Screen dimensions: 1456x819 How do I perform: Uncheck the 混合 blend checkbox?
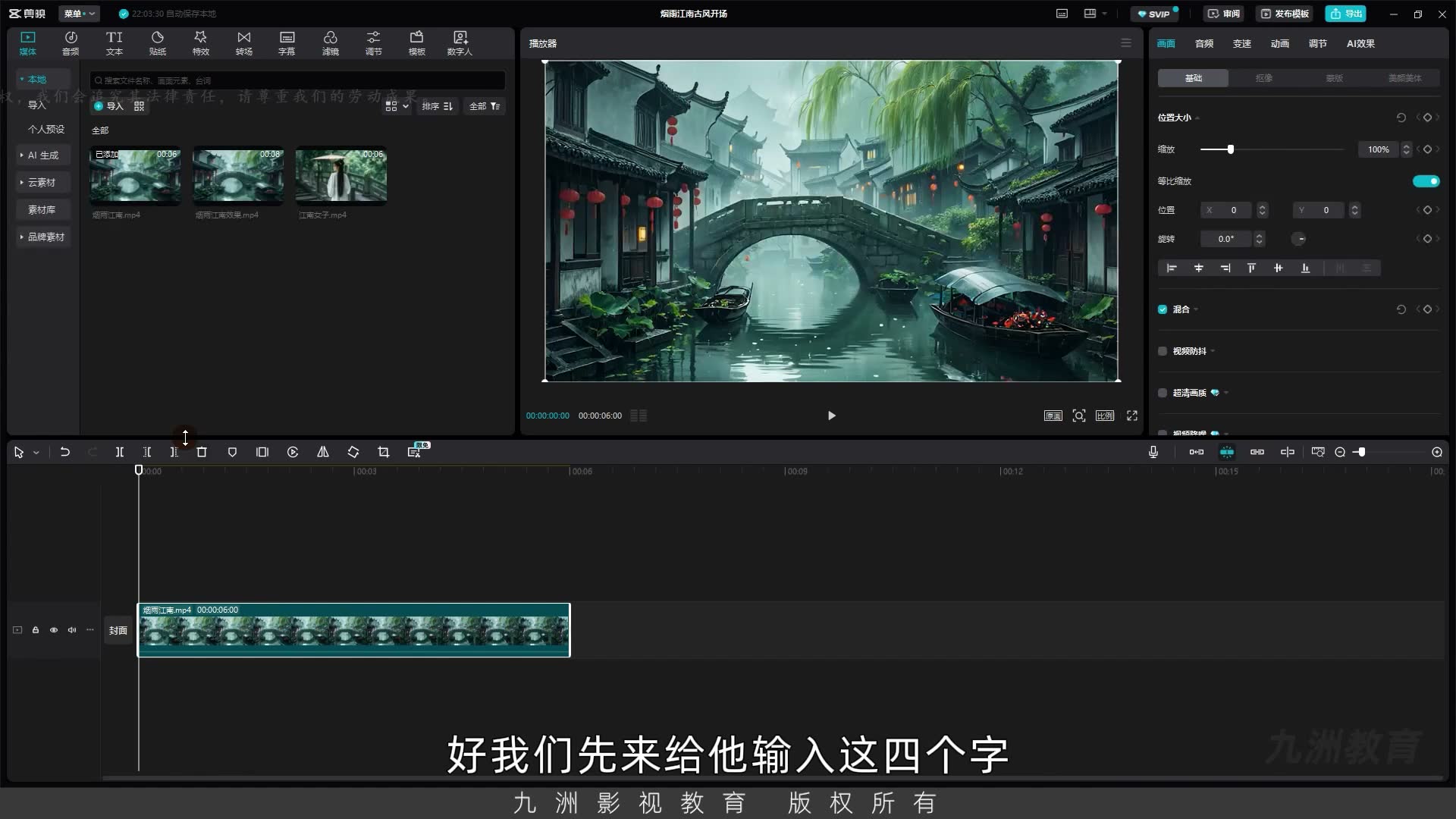[1163, 309]
